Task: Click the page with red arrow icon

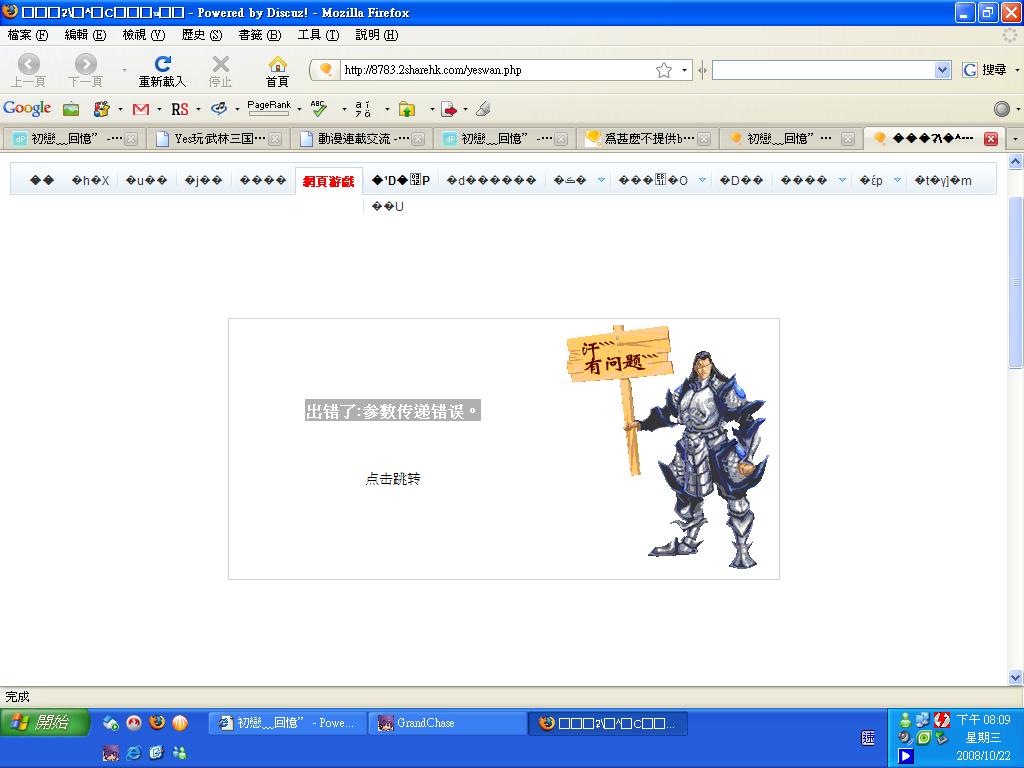Action: click(449, 109)
